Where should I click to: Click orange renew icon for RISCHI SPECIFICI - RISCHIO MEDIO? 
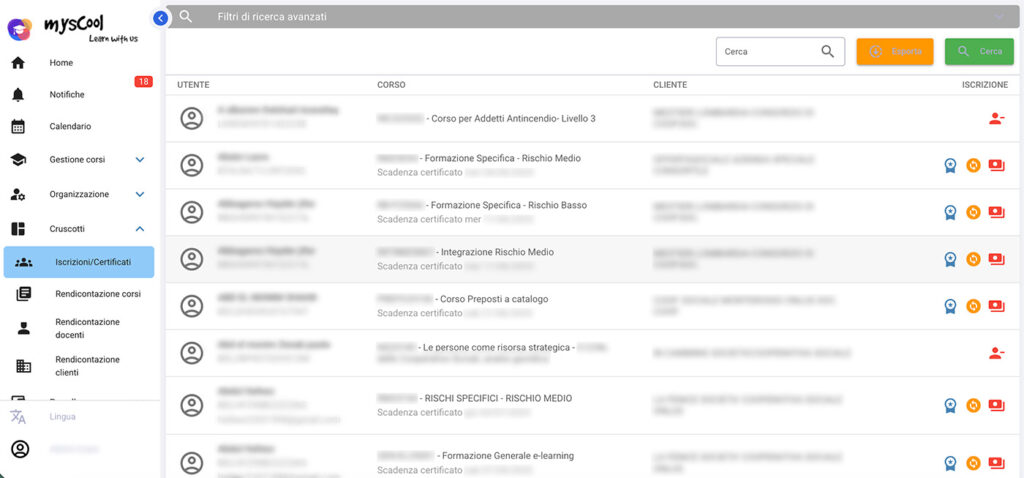[973, 406]
